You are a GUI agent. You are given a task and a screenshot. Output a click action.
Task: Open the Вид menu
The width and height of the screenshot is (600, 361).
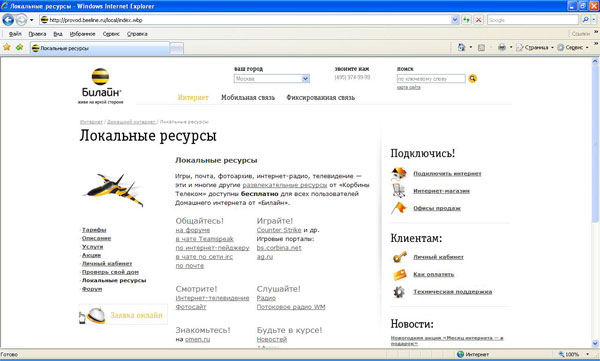tap(58, 34)
